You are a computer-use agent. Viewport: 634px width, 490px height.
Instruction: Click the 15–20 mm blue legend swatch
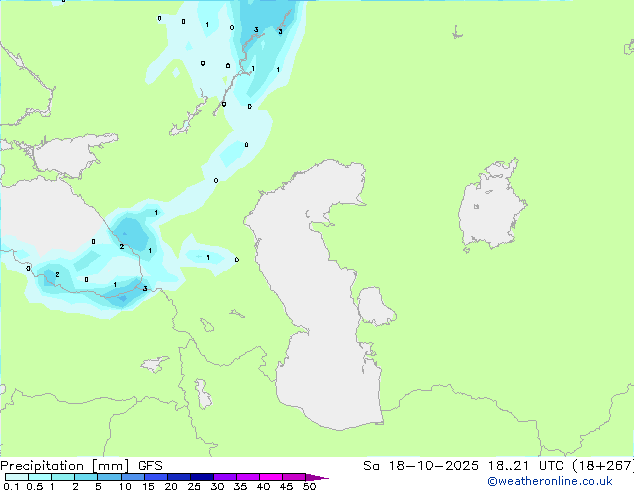tap(156, 477)
